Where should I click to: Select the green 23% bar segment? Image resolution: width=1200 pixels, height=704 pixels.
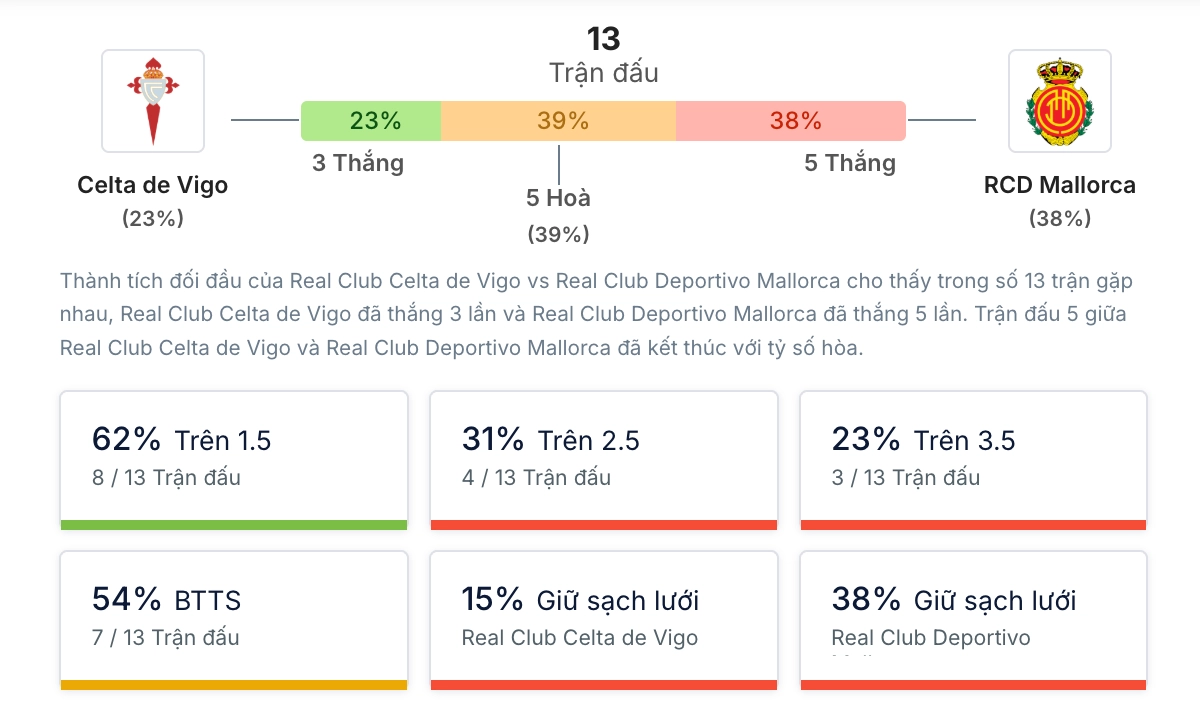[371, 120]
